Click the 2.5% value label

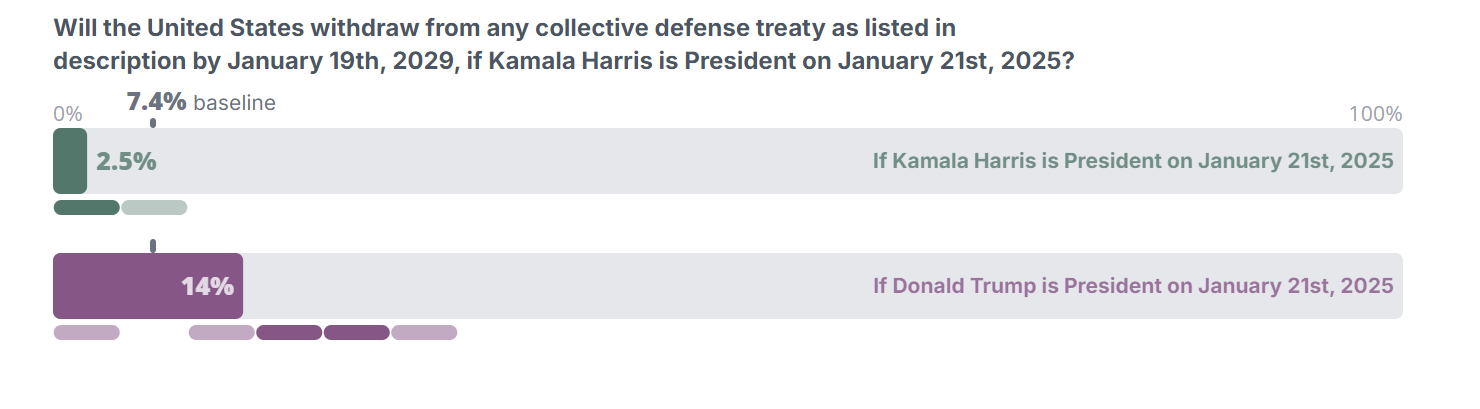click(126, 161)
